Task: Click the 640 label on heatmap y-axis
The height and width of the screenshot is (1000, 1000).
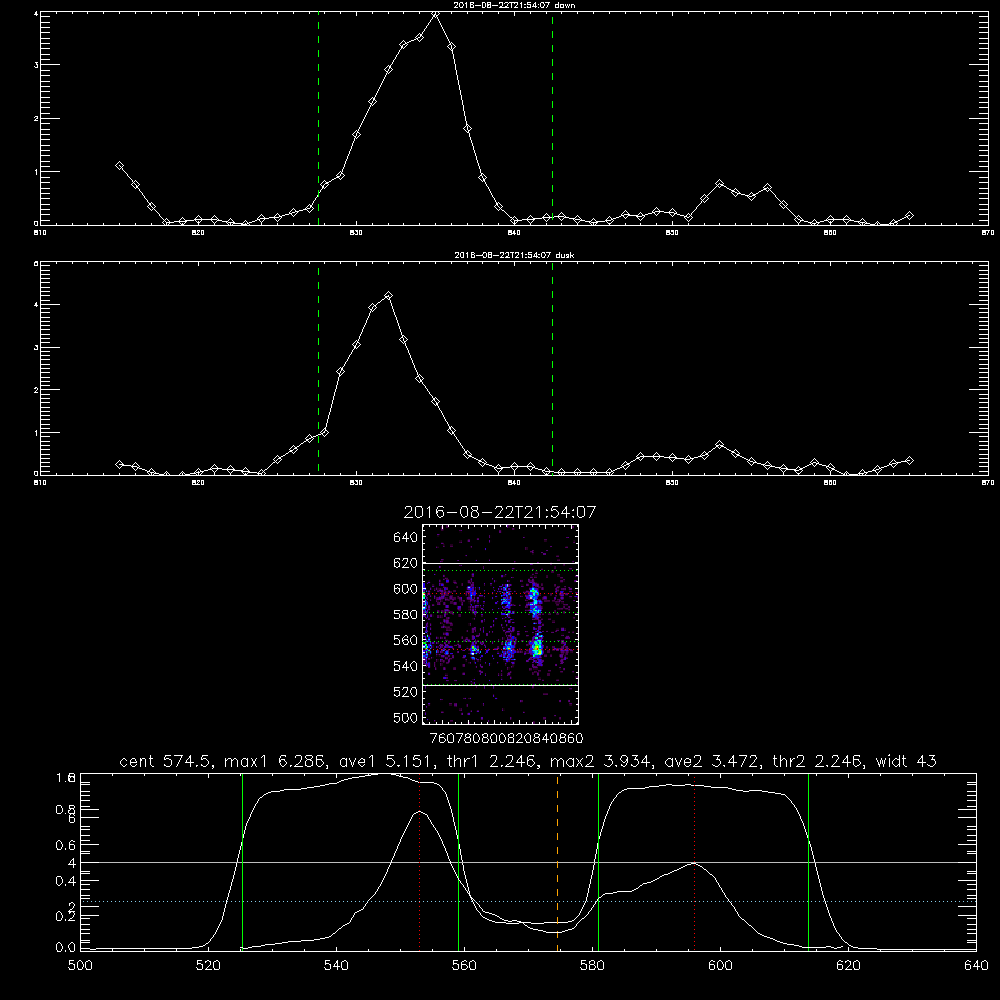Action: point(406,538)
